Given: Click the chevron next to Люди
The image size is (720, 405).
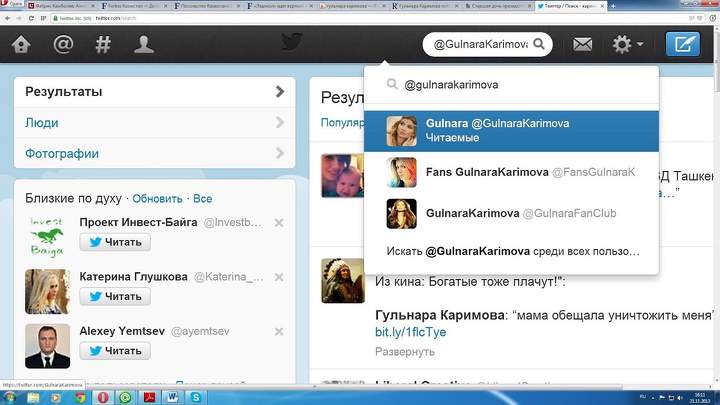Looking at the screenshot, I should [280, 122].
